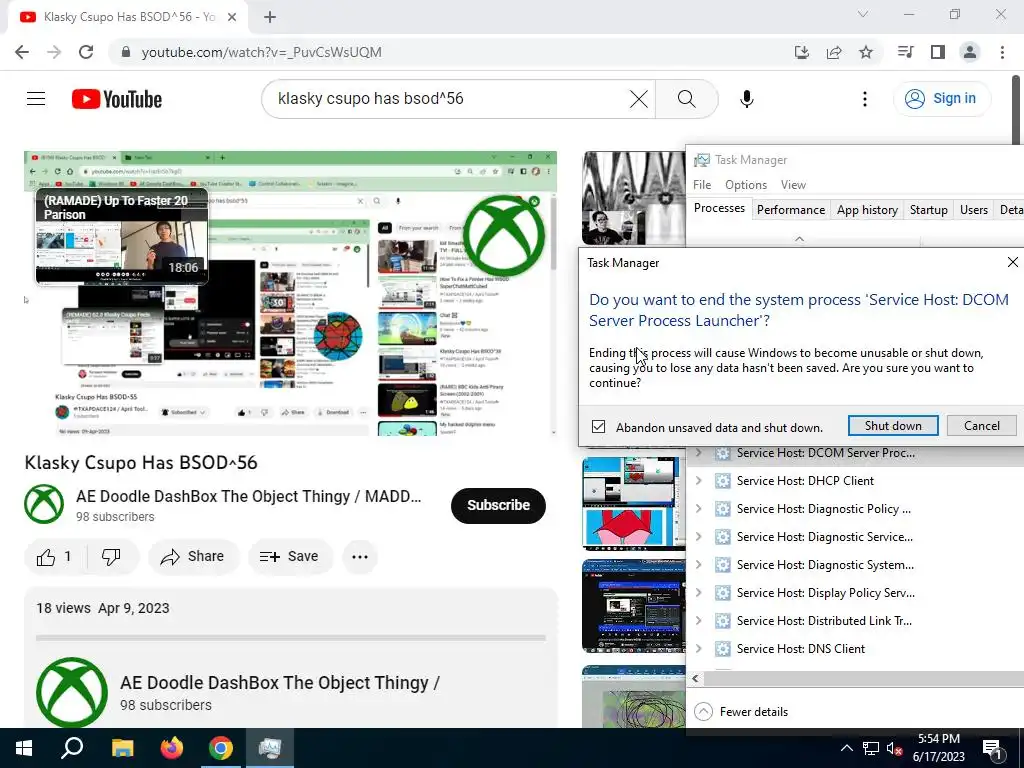
Task: Go back in Chrome
Action: click(22, 52)
